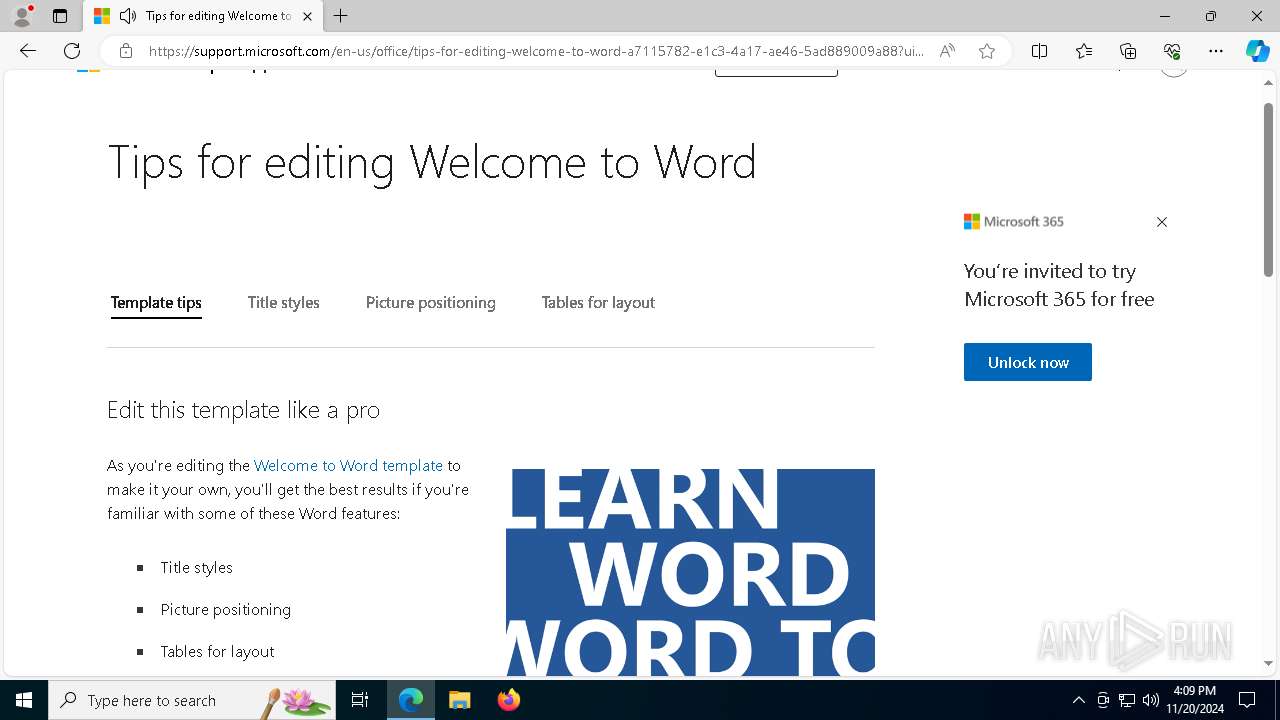Image resolution: width=1280 pixels, height=720 pixels.
Task: Switch to the Title styles tab
Action: click(x=284, y=303)
